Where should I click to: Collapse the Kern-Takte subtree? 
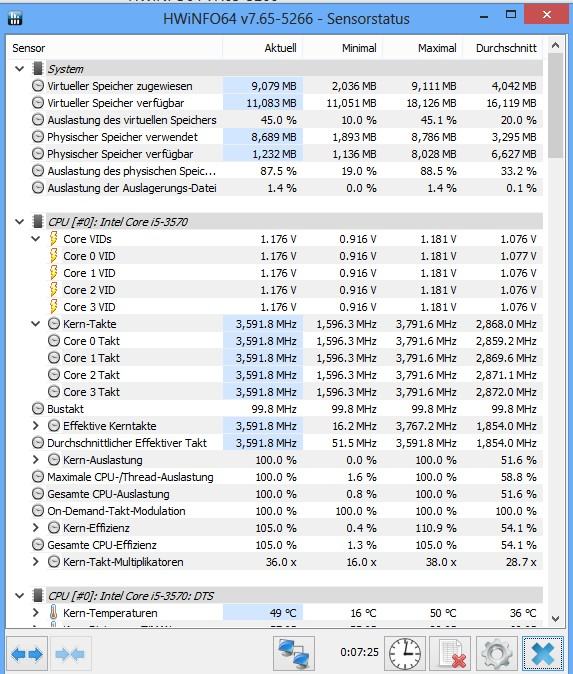tap(36, 324)
